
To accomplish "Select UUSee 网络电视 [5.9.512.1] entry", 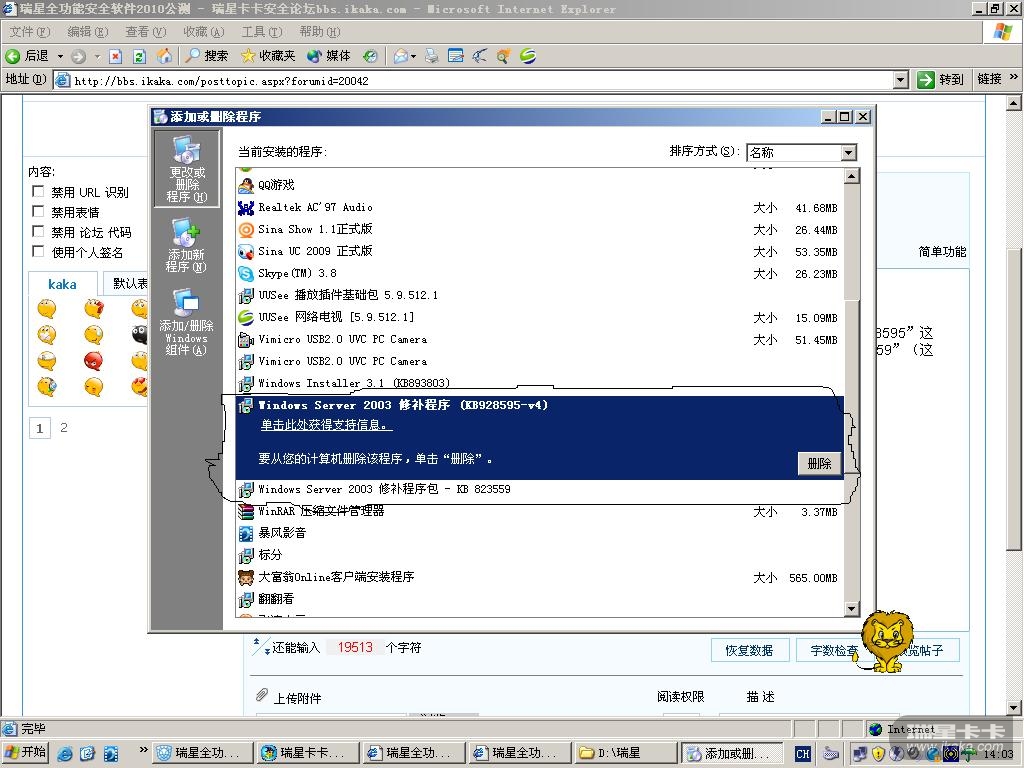I will coord(539,317).
